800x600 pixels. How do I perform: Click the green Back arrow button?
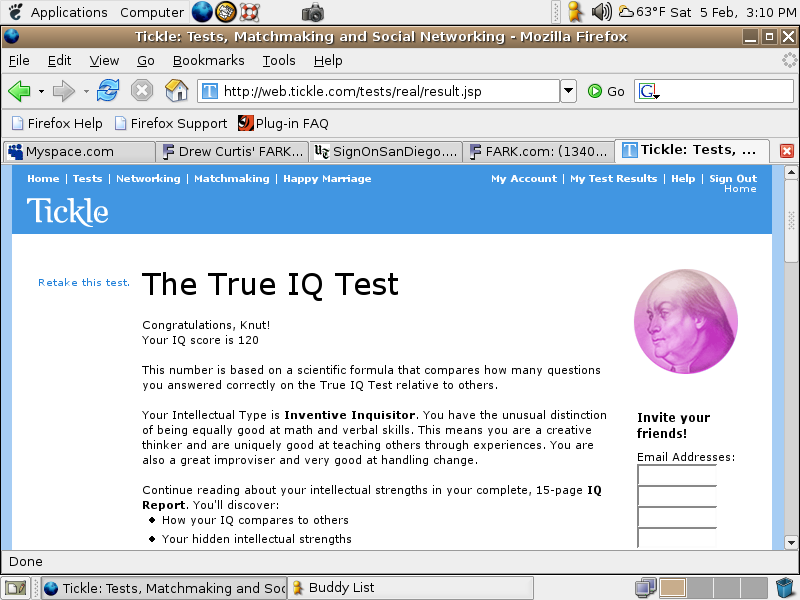(19, 91)
